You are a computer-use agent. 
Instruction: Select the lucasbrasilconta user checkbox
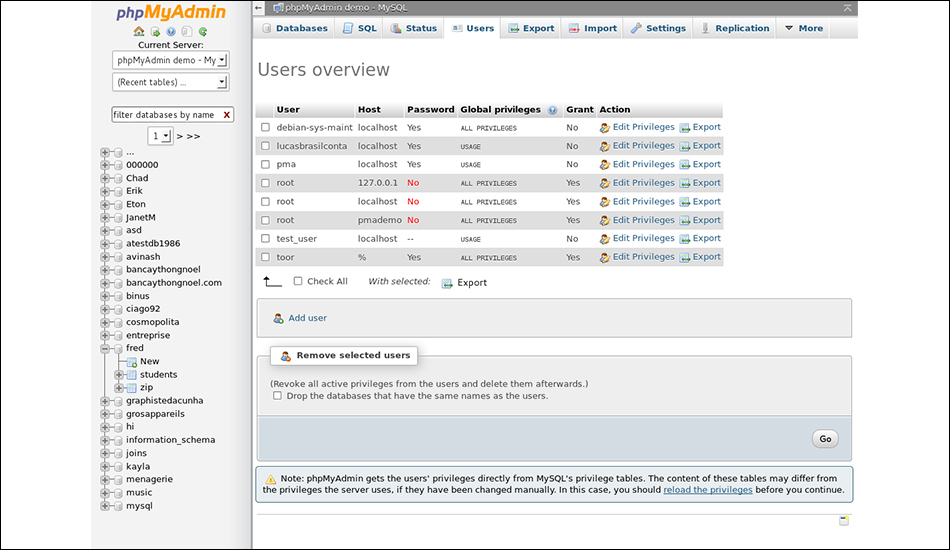pos(265,146)
